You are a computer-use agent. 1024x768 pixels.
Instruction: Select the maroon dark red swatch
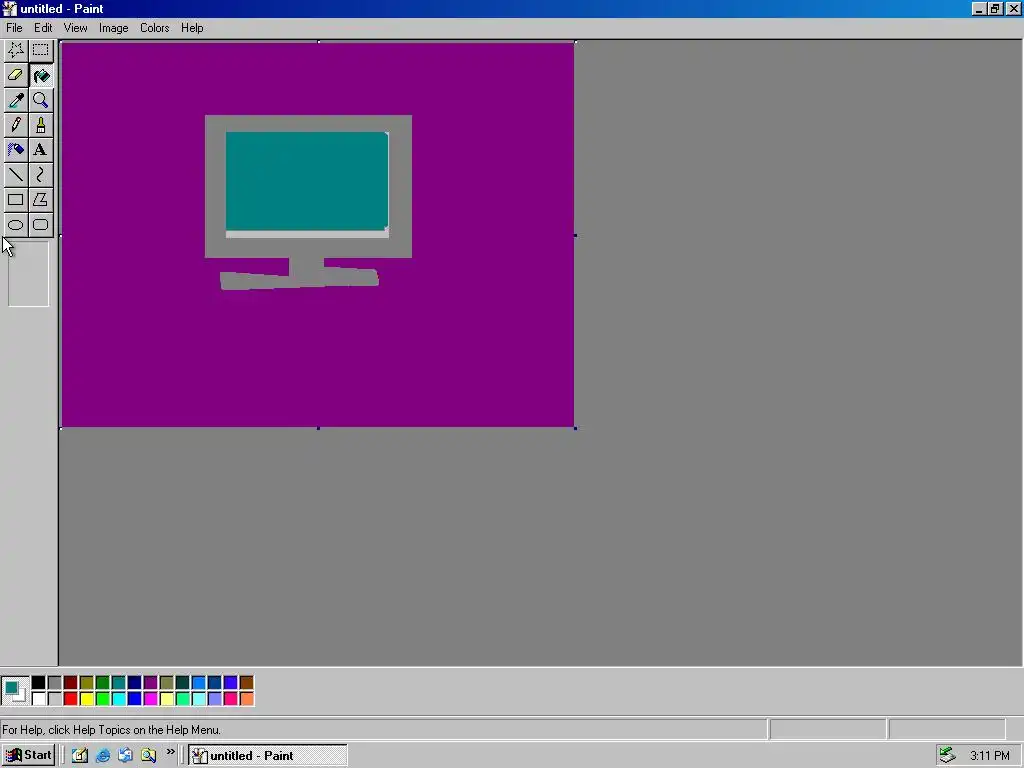tap(71, 683)
